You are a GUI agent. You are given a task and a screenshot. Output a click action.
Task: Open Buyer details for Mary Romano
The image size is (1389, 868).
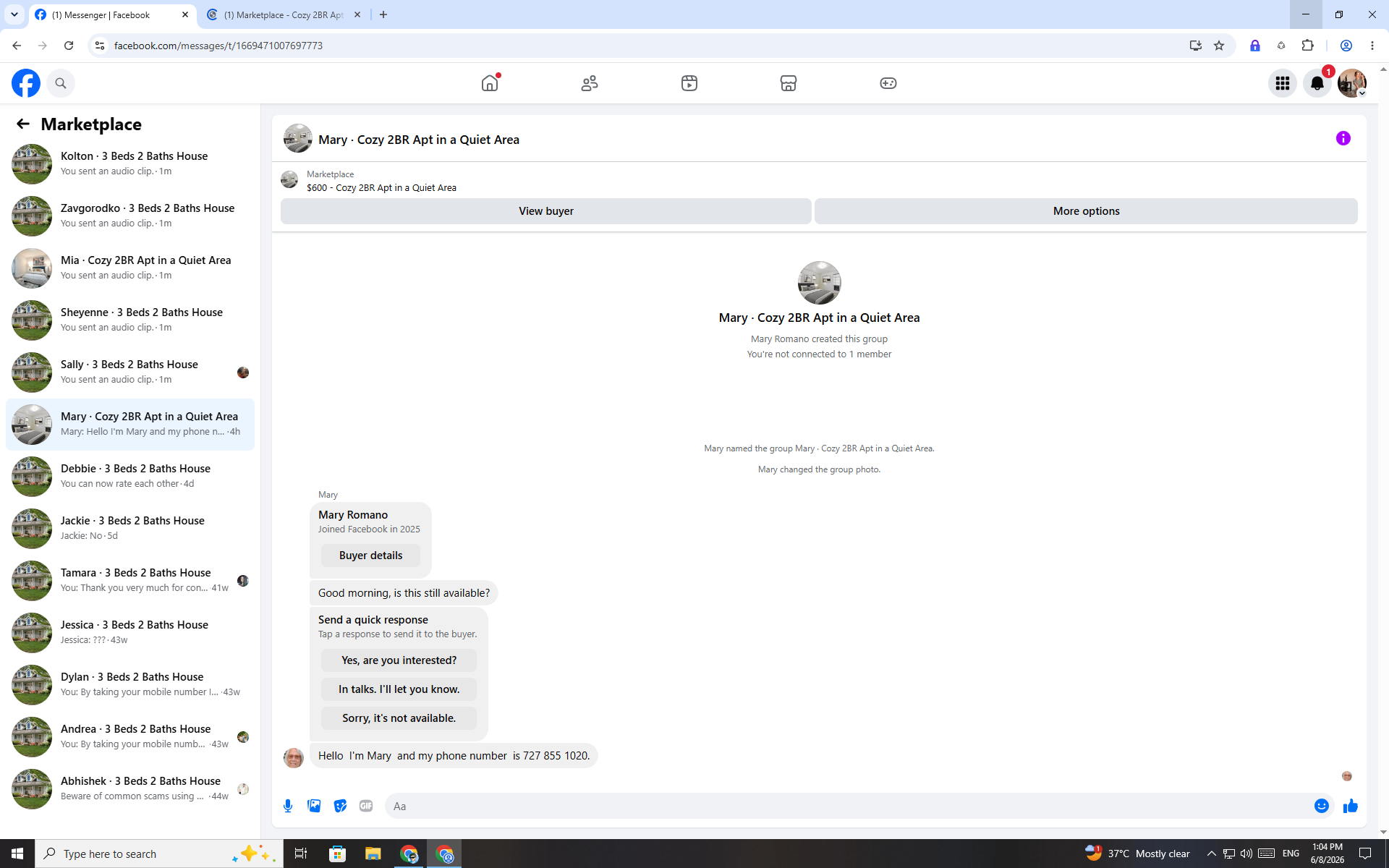pyautogui.click(x=370, y=556)
